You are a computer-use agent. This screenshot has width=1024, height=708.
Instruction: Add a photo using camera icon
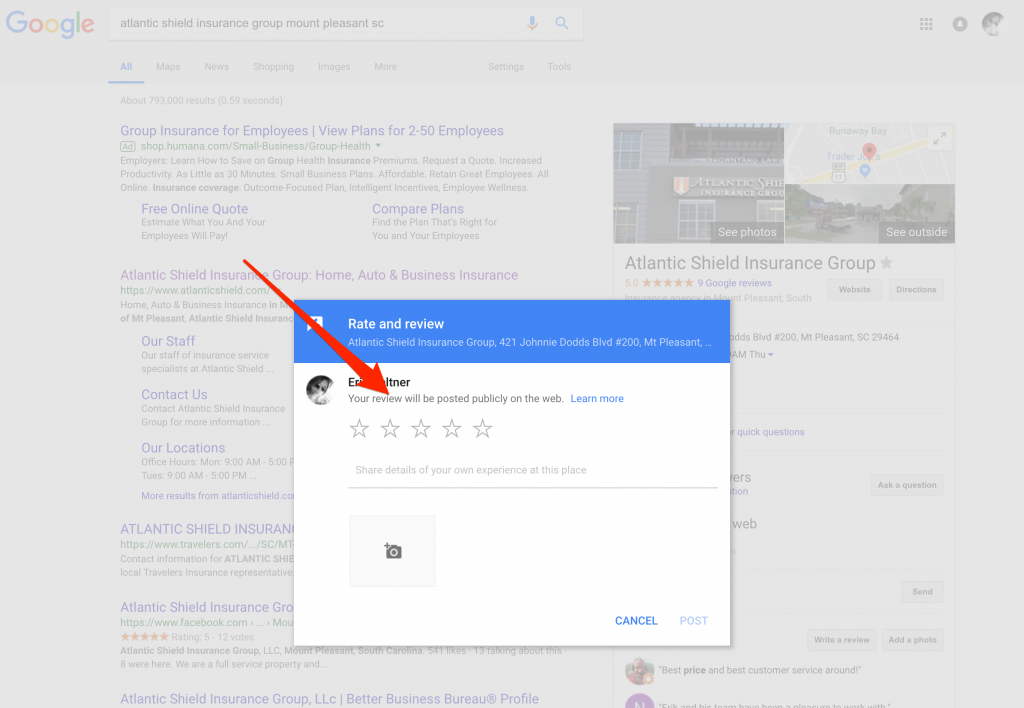click(392, 551)
